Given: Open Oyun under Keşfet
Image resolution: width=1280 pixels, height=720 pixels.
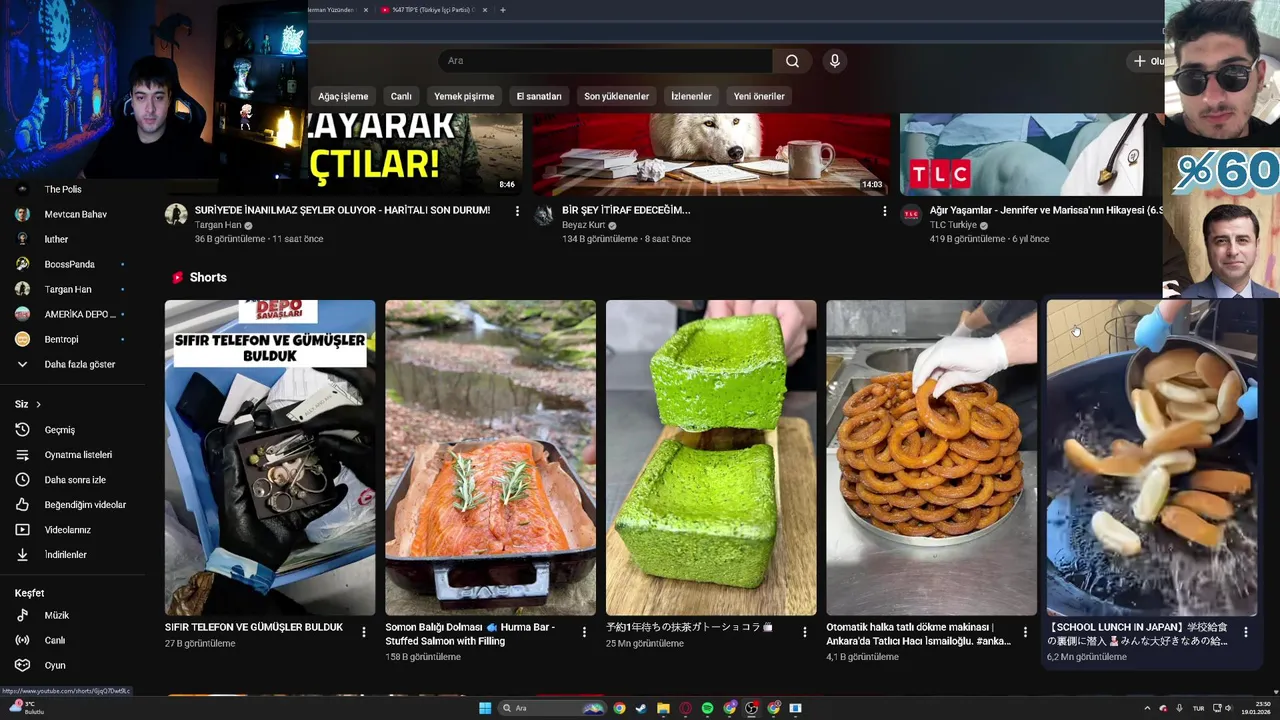Looking at the screenshot, I should click(x=54, y=666).
